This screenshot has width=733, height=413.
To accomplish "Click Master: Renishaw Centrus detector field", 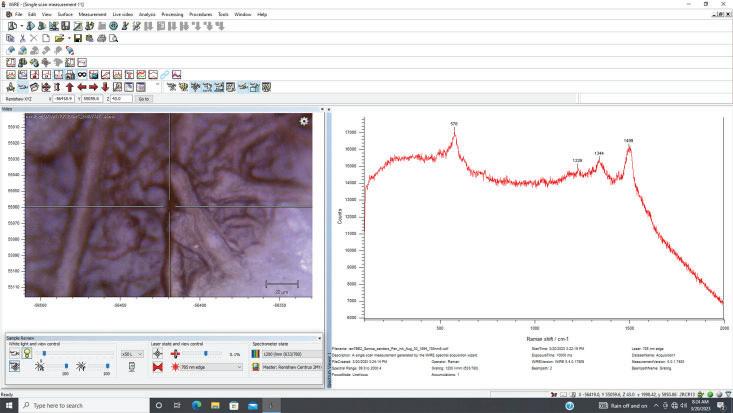I will point(292,367).
